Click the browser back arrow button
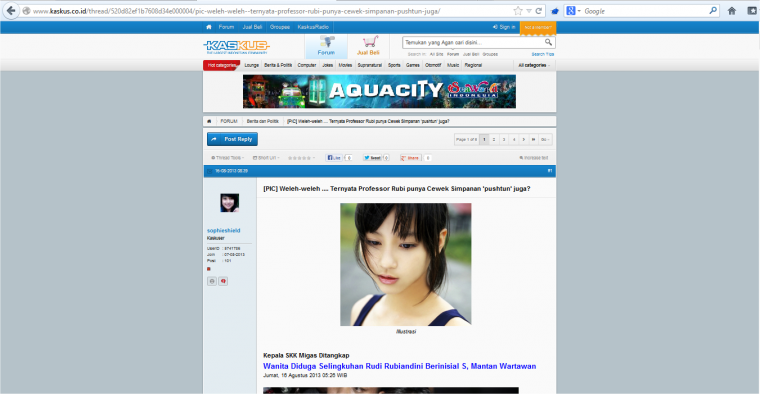760x394 pixels. pyautogui.click(x=11, y=11)
